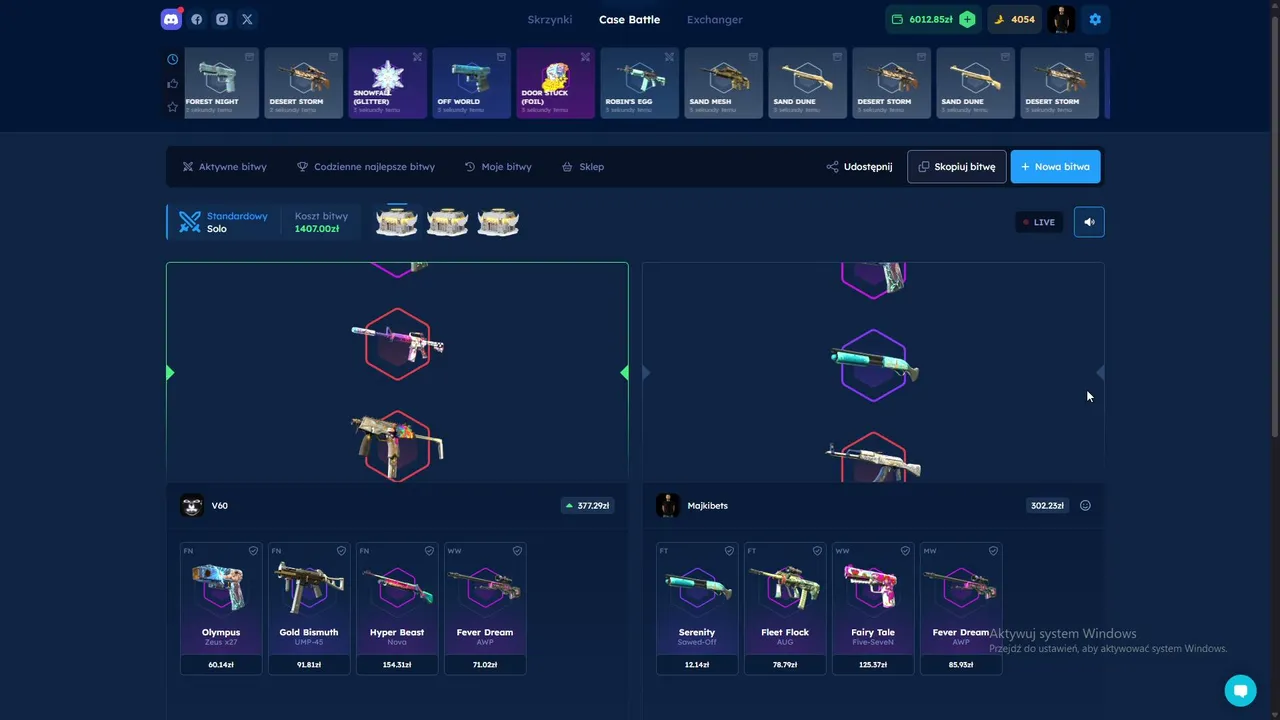The image size is (1280, 720).
Task: Open the Instagram social icon
Action: click(x=222, y=19)
